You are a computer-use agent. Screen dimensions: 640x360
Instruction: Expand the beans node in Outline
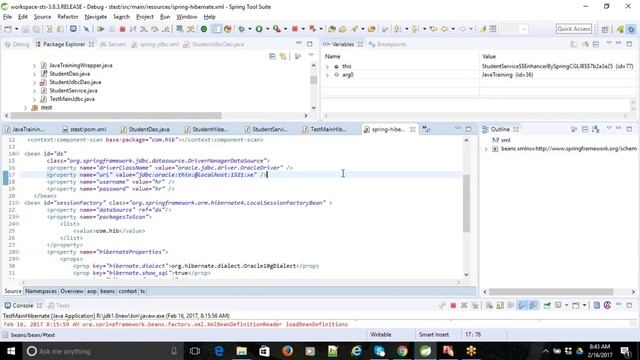click(486, 149)
